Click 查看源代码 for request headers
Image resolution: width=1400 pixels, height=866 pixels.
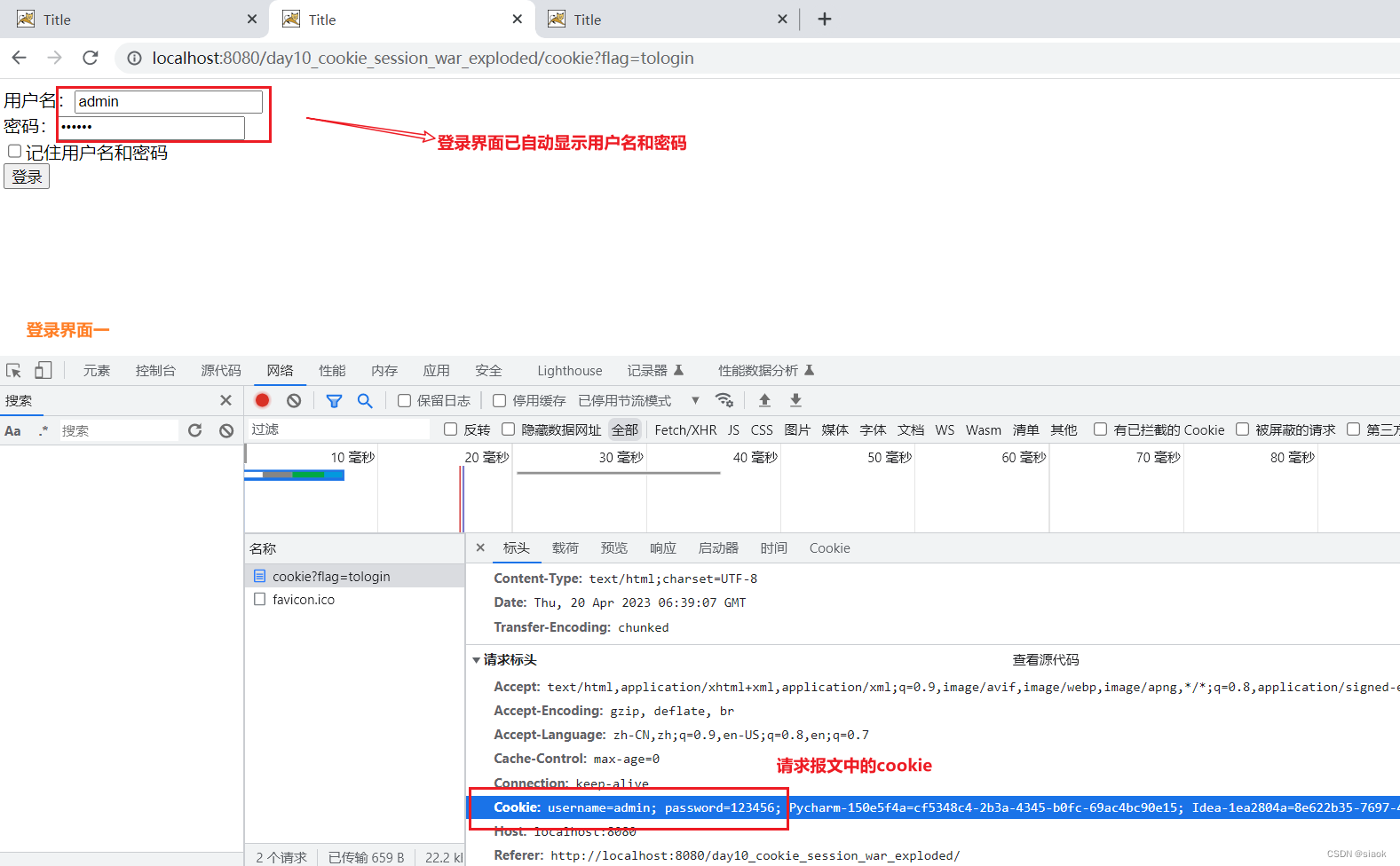pyautogui.click(x=1046, y=659)
